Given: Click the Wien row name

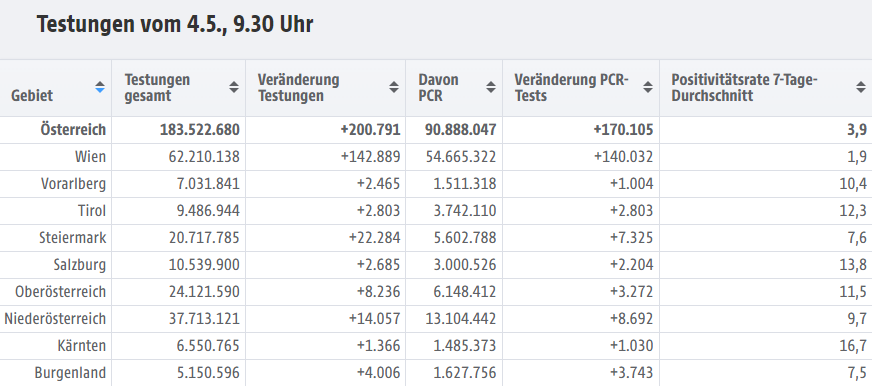Looking at the screenshot, I should [x=90, y=157].
